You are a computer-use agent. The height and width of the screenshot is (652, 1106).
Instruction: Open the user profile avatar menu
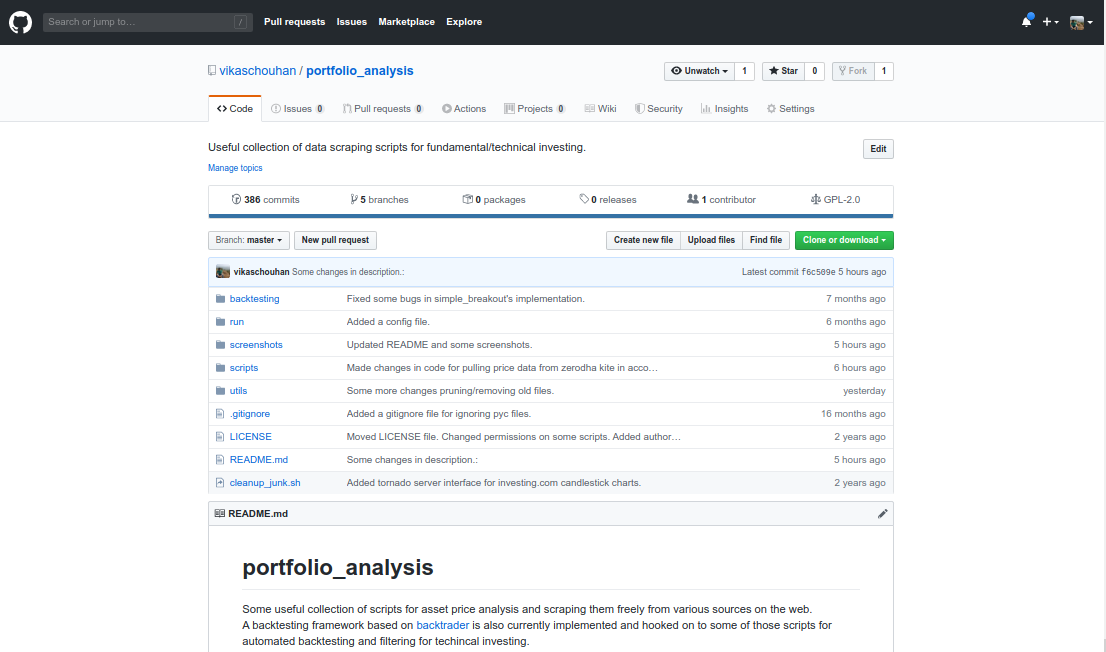pos(1081,23)
